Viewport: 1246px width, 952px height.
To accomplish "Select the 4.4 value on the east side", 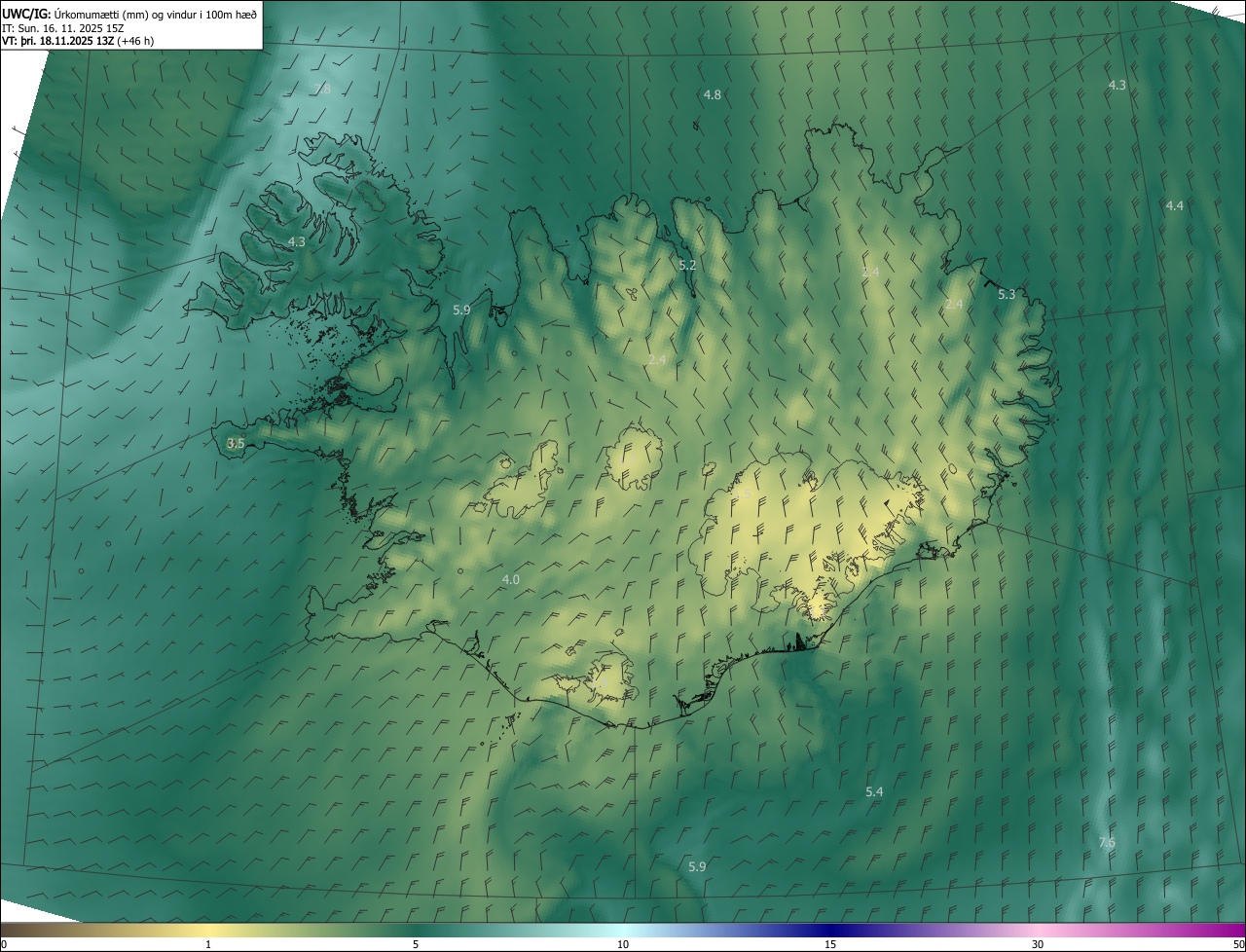I will coord(1175,205).
